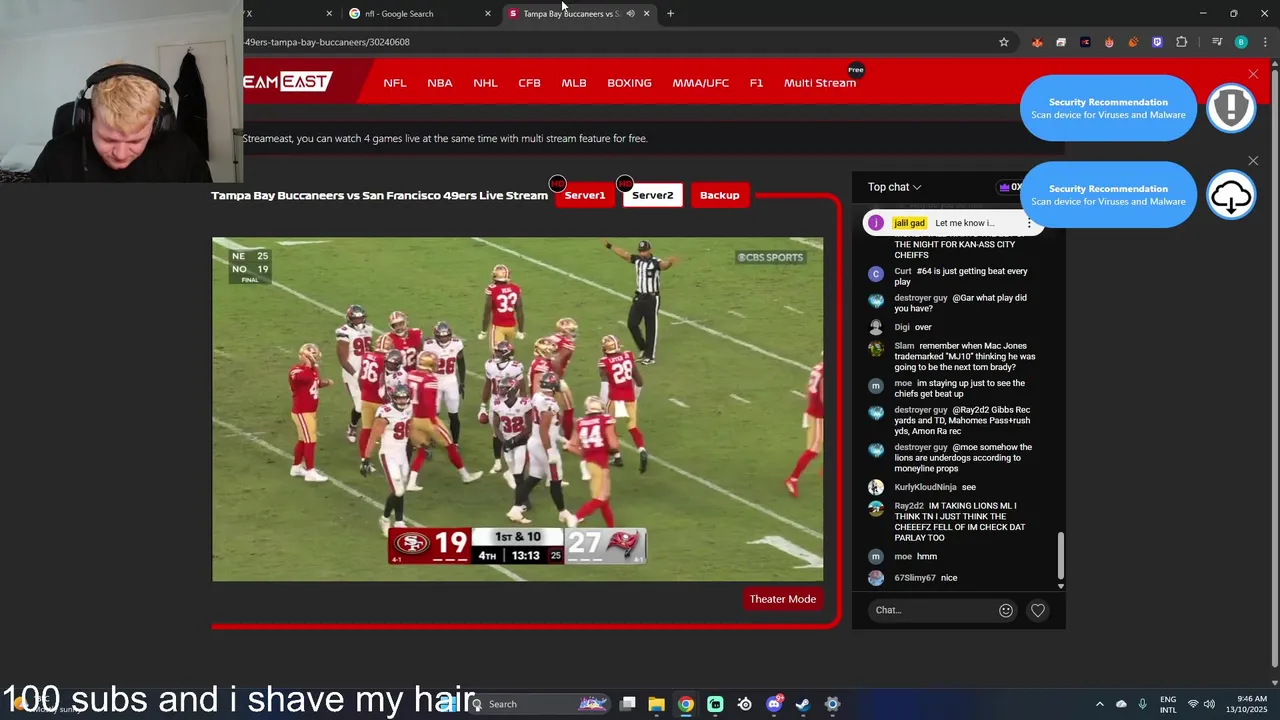The width and height of the screenshot is (1280, 720).
Task: Close the nfl - Google Search tab
Action: (488, 13)
